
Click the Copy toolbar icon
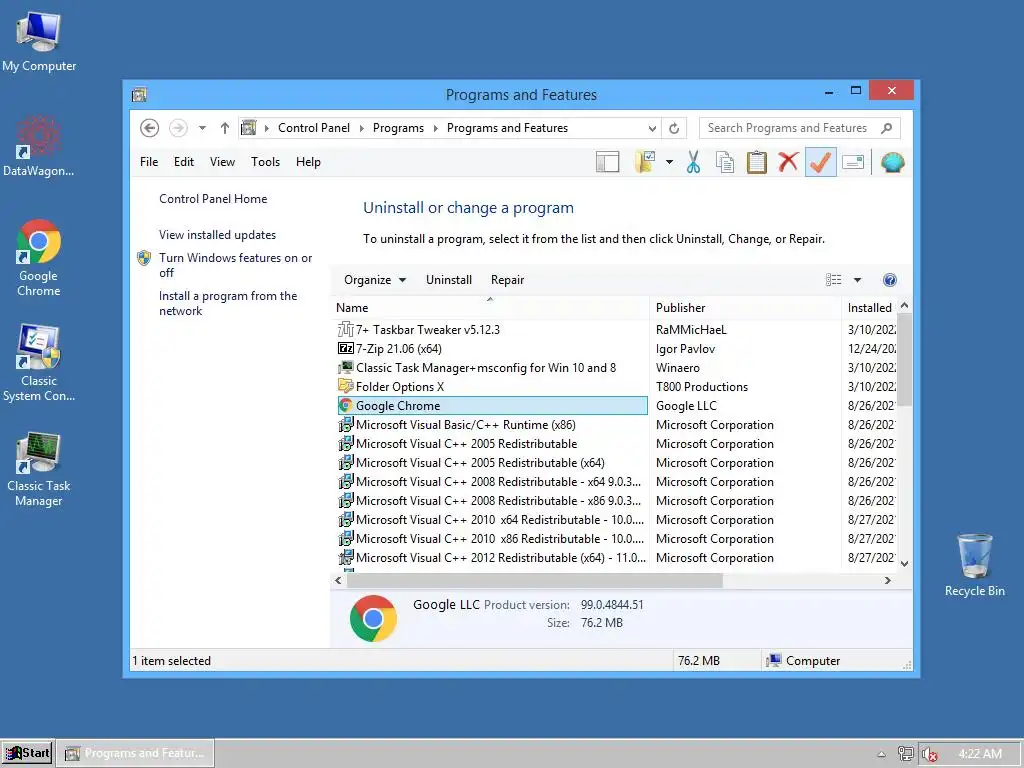[x=725, y=162]
